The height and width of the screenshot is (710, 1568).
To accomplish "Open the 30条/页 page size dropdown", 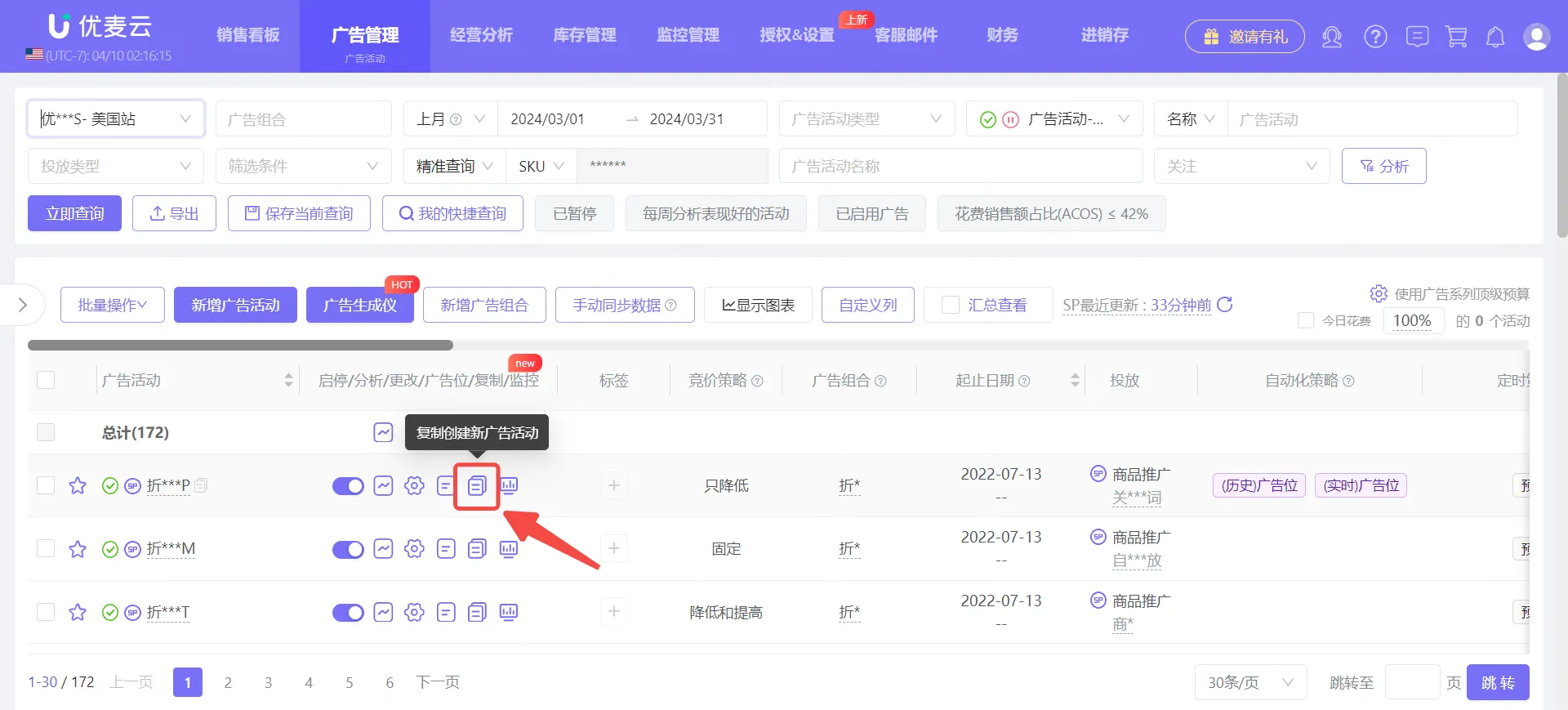I will [x=1251, y=682].
